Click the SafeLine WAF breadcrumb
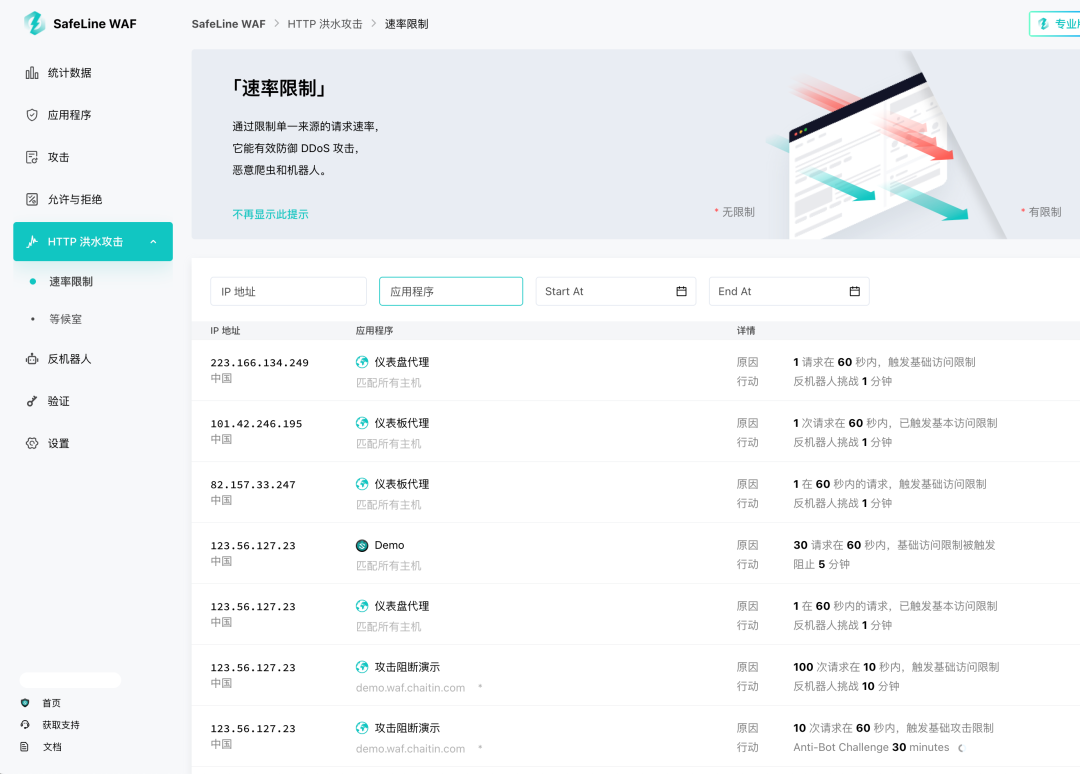 (x=228, y=24)
